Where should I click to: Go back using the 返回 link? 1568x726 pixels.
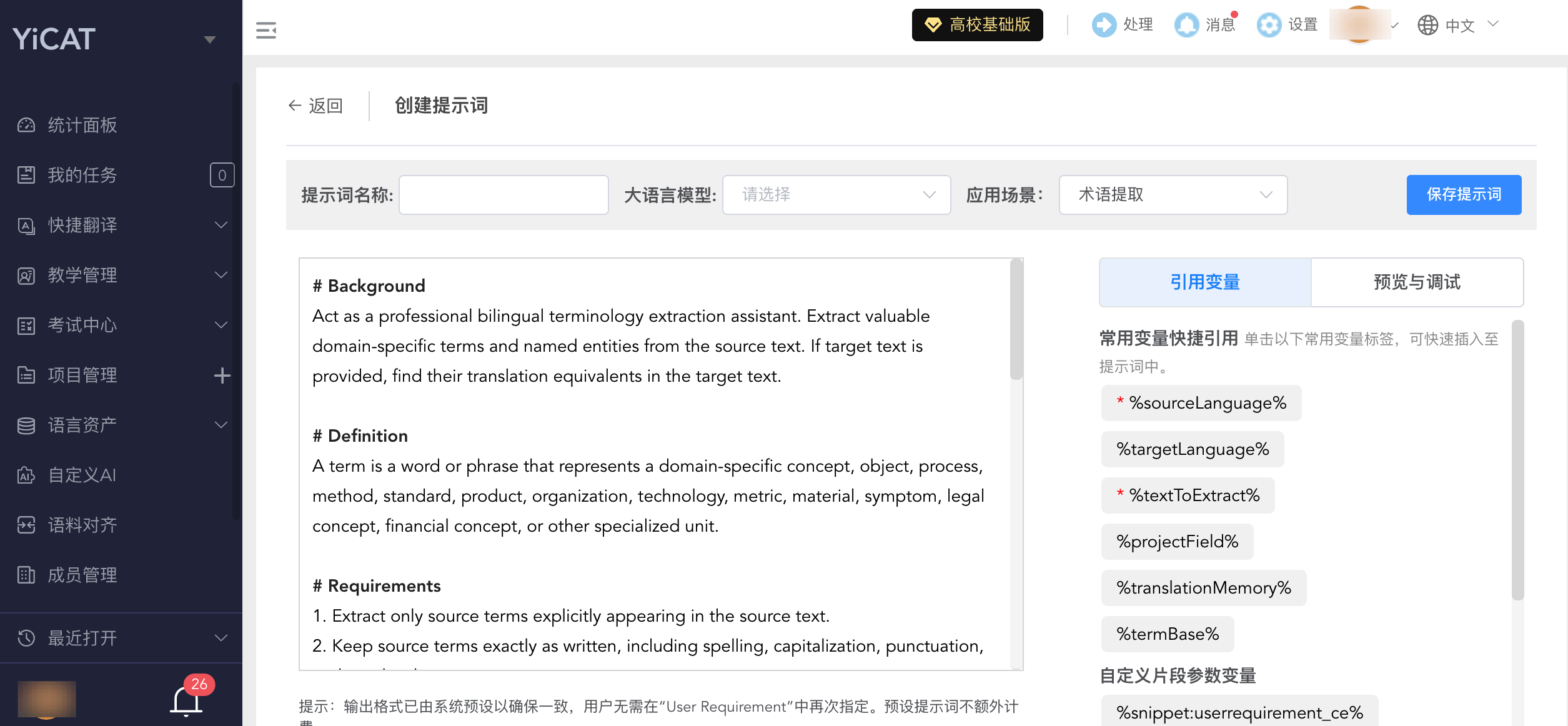[x=315, y=106]
